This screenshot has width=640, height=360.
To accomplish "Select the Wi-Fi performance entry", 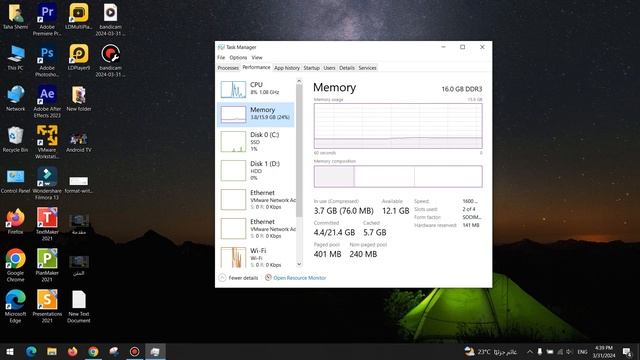I will pos(256,257).
